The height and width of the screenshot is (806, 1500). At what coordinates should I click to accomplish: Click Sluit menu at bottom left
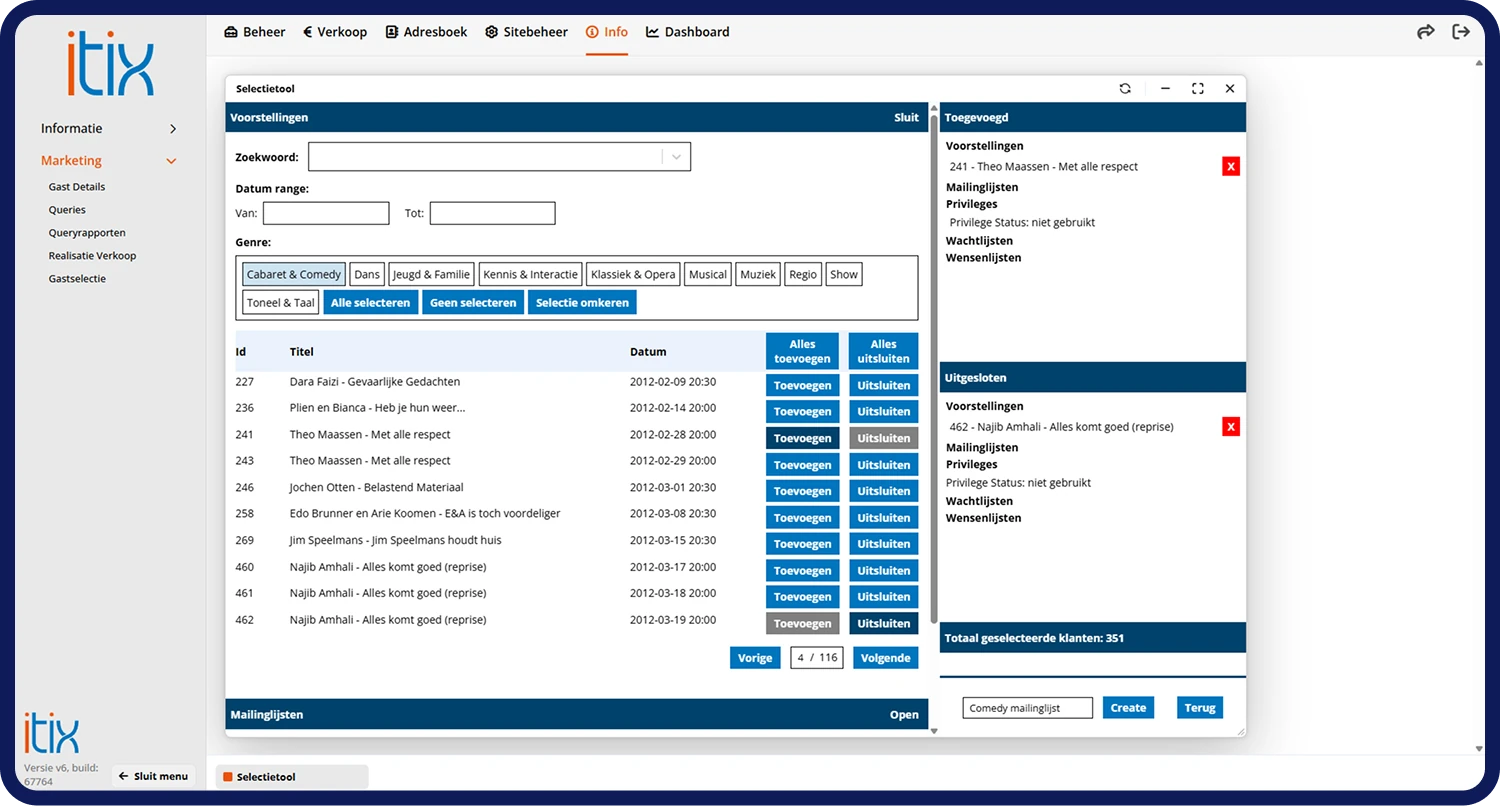click(153, 776)
